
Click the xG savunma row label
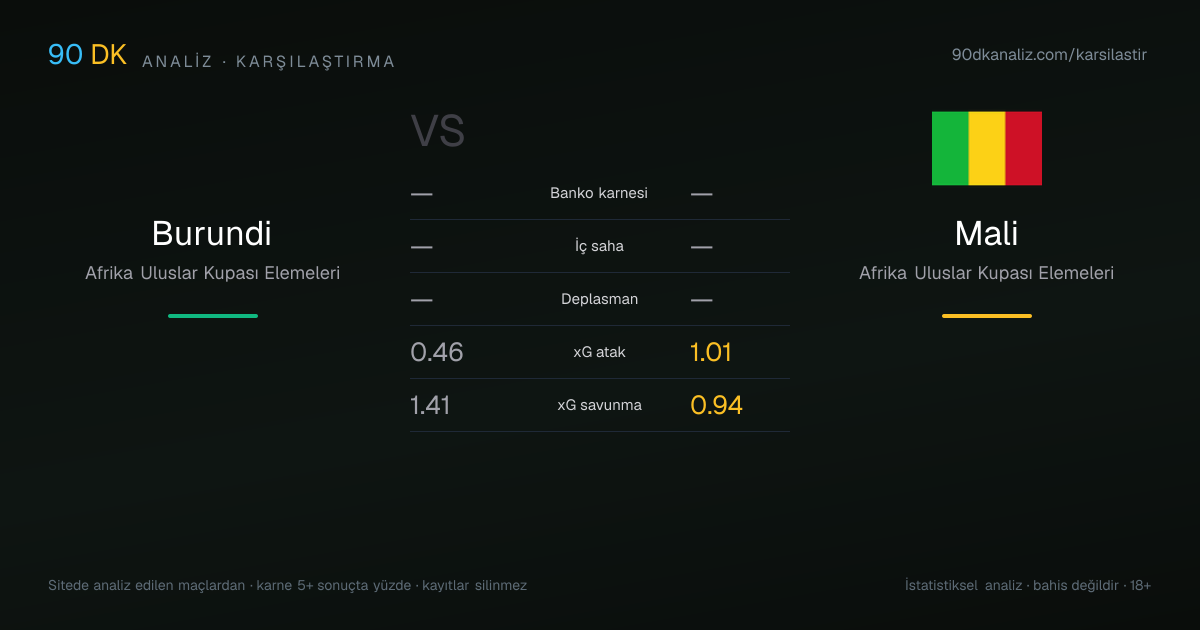(599, 405)
